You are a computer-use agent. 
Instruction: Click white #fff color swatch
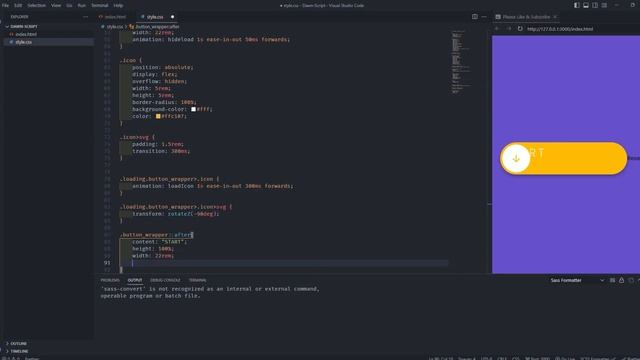pos(193,109)
